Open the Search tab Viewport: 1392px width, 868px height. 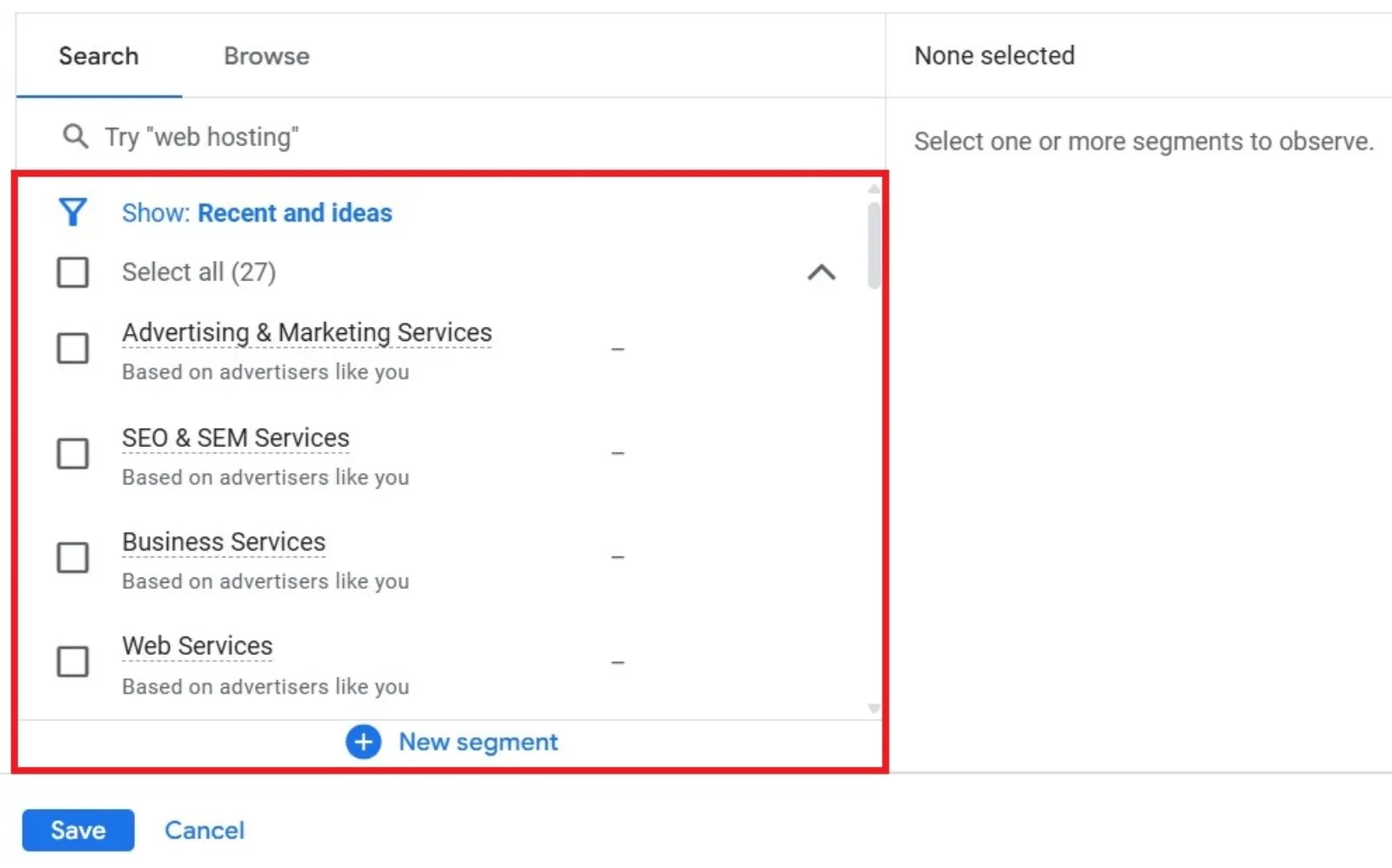(98, 57)
